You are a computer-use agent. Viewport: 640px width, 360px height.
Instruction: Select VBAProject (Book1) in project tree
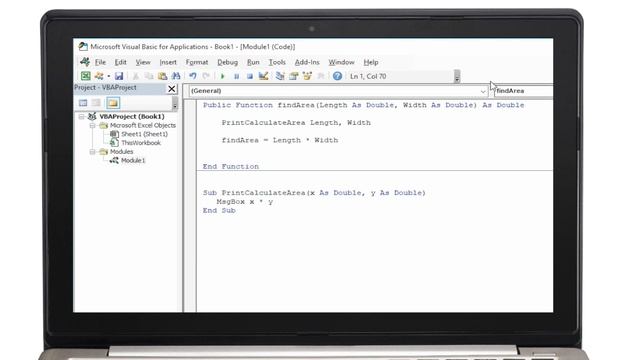pos(132,116)
